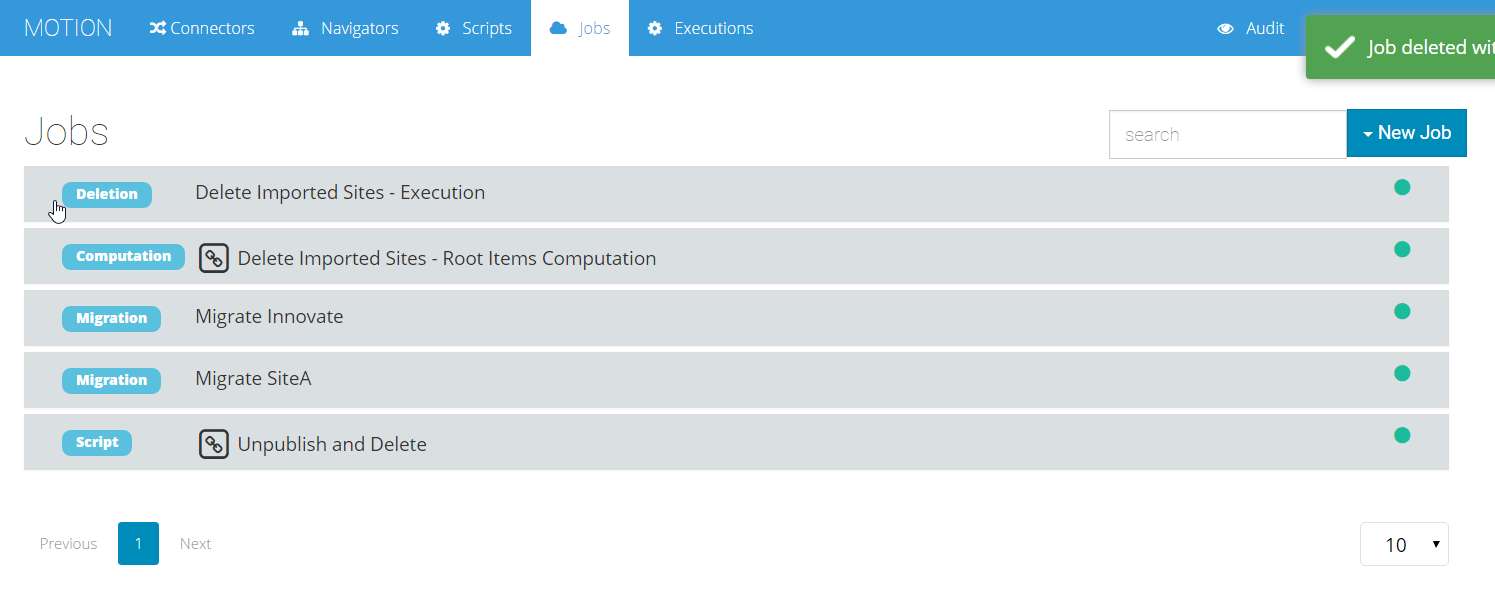This screenshot has width=1495, height=589.
Task: Open Delete Imported Sites - Root Items Computation
Action: pyautogui.click(x=447, y=258)
